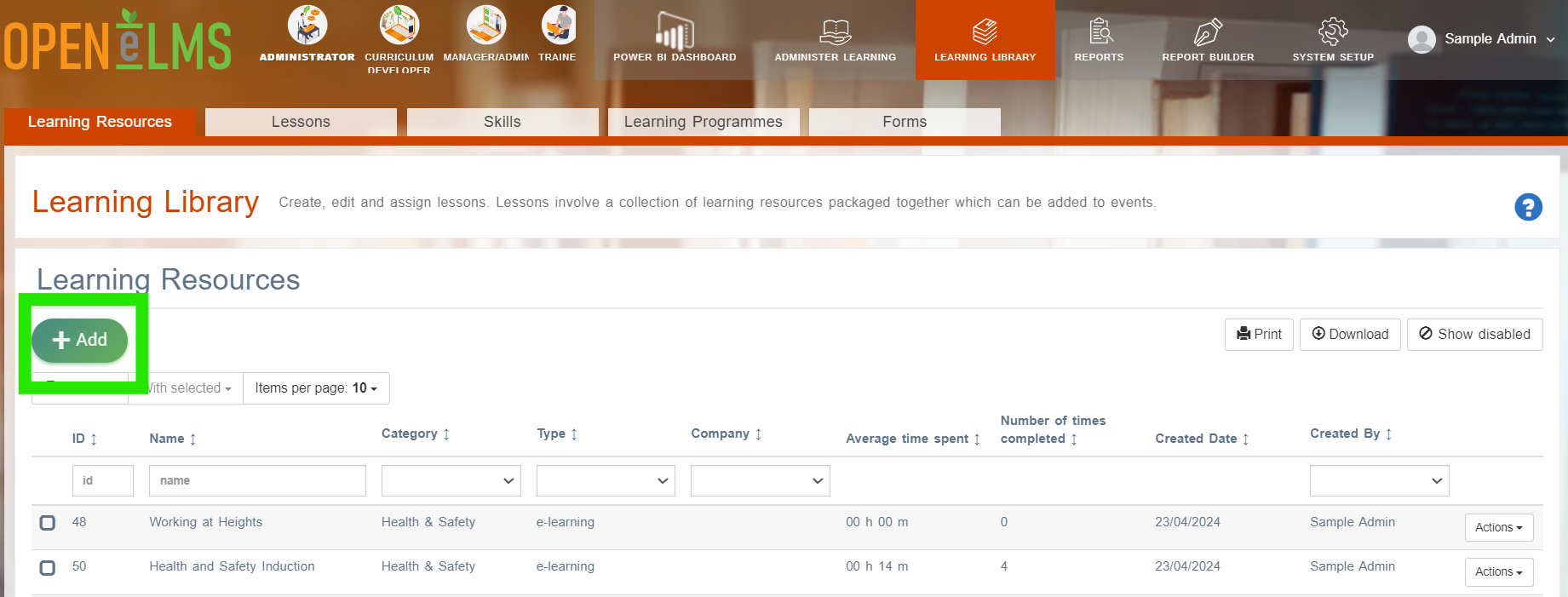Focus the id filter field
Screen dimensions: 1568x597
[103, 481]
